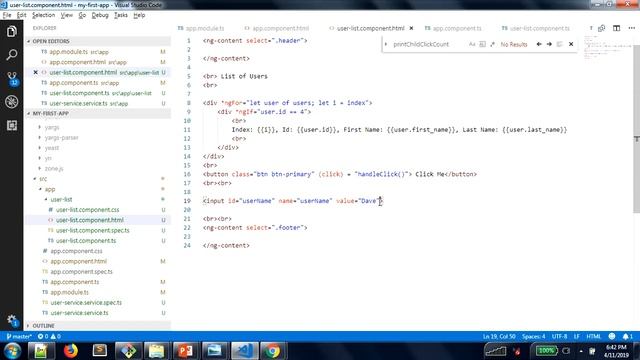
Task: Open the Search view in activity bar
Action: pos(11,55)
